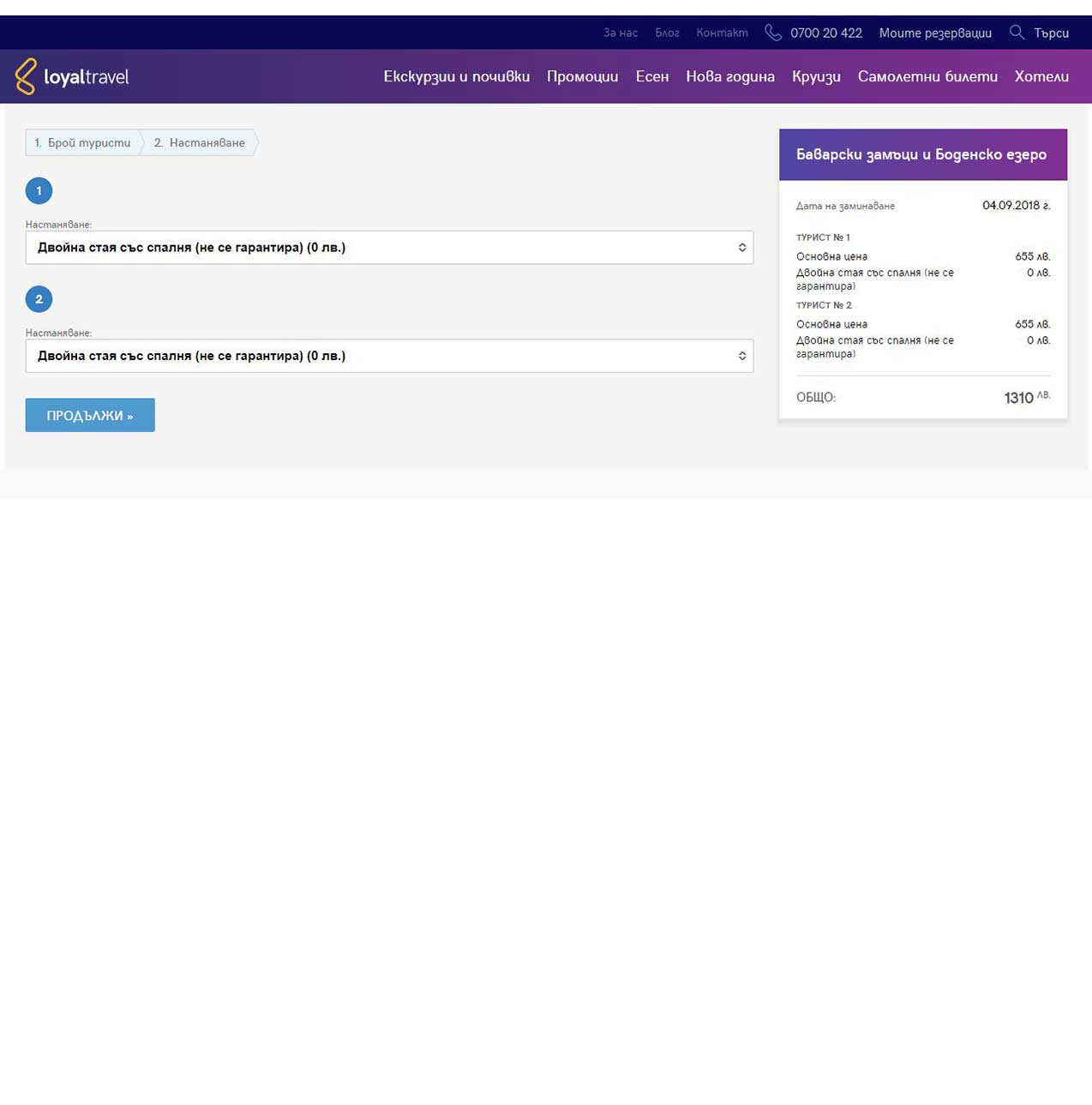The image size is (1092, 1105).
Task: Open the Есен menu item
Action: (x=652, y=76)
